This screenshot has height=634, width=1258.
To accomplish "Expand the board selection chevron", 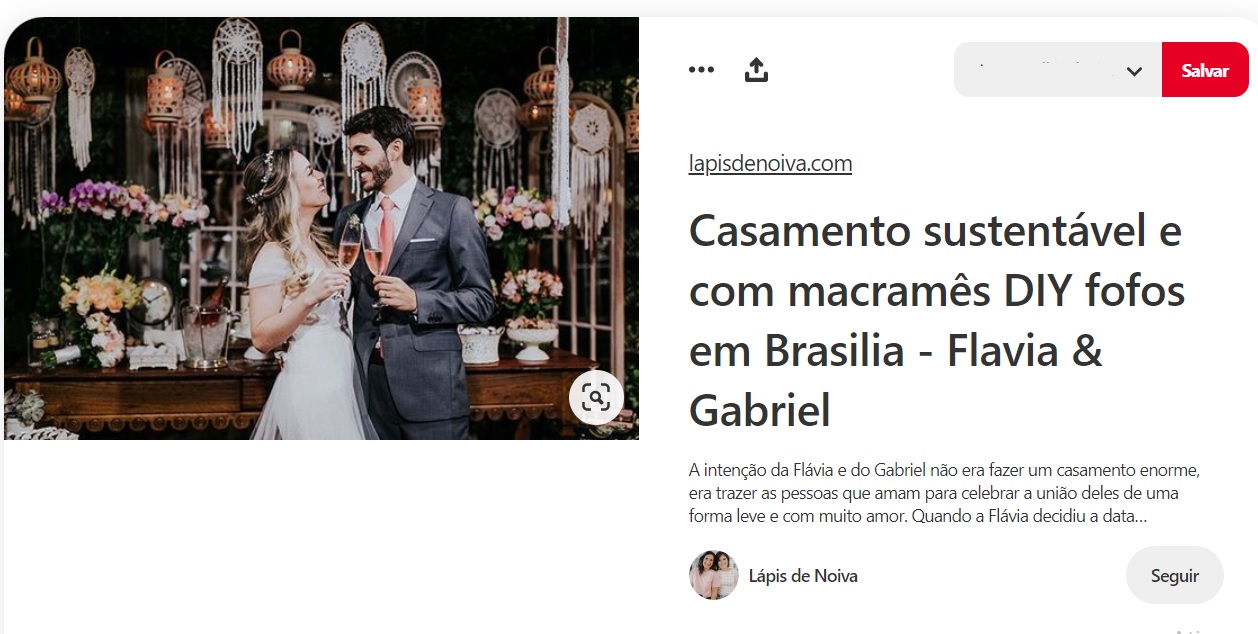I will pyautogui.click(x=1134, y=71).
